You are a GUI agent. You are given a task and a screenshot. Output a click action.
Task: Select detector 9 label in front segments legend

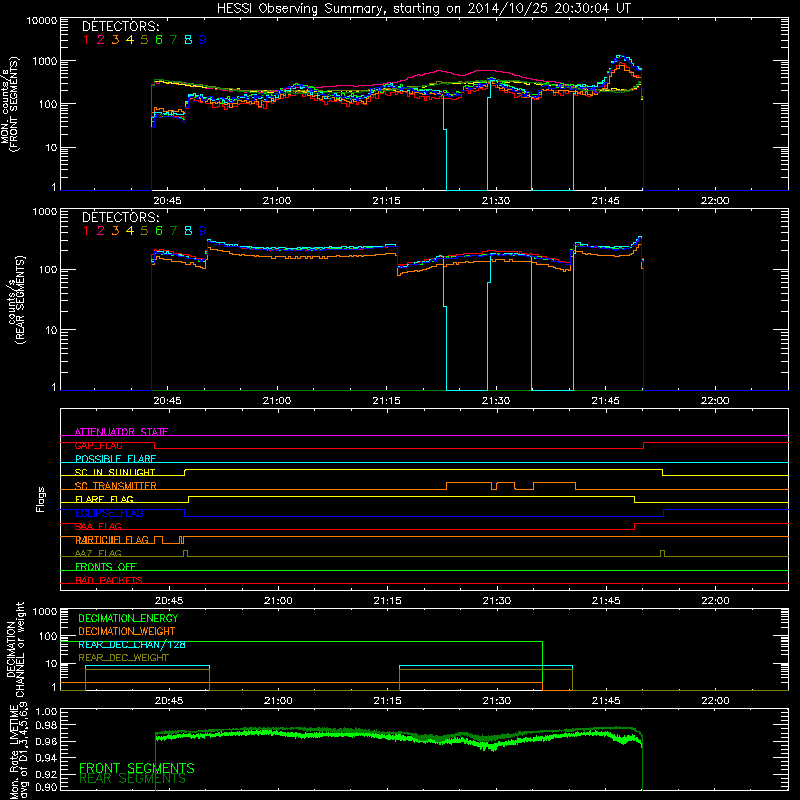point(203,40)
